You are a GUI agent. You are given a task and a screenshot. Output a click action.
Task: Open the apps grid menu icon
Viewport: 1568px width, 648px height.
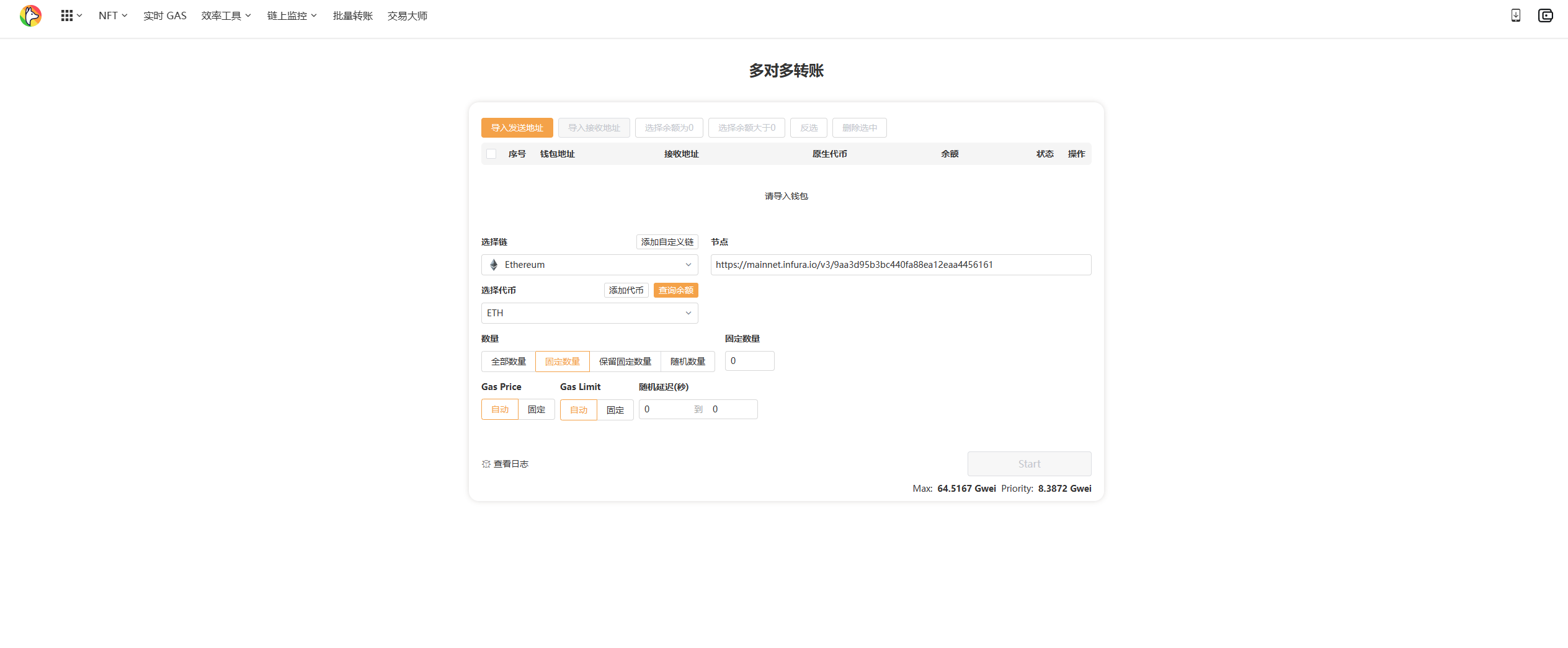(x=67, y=16)
